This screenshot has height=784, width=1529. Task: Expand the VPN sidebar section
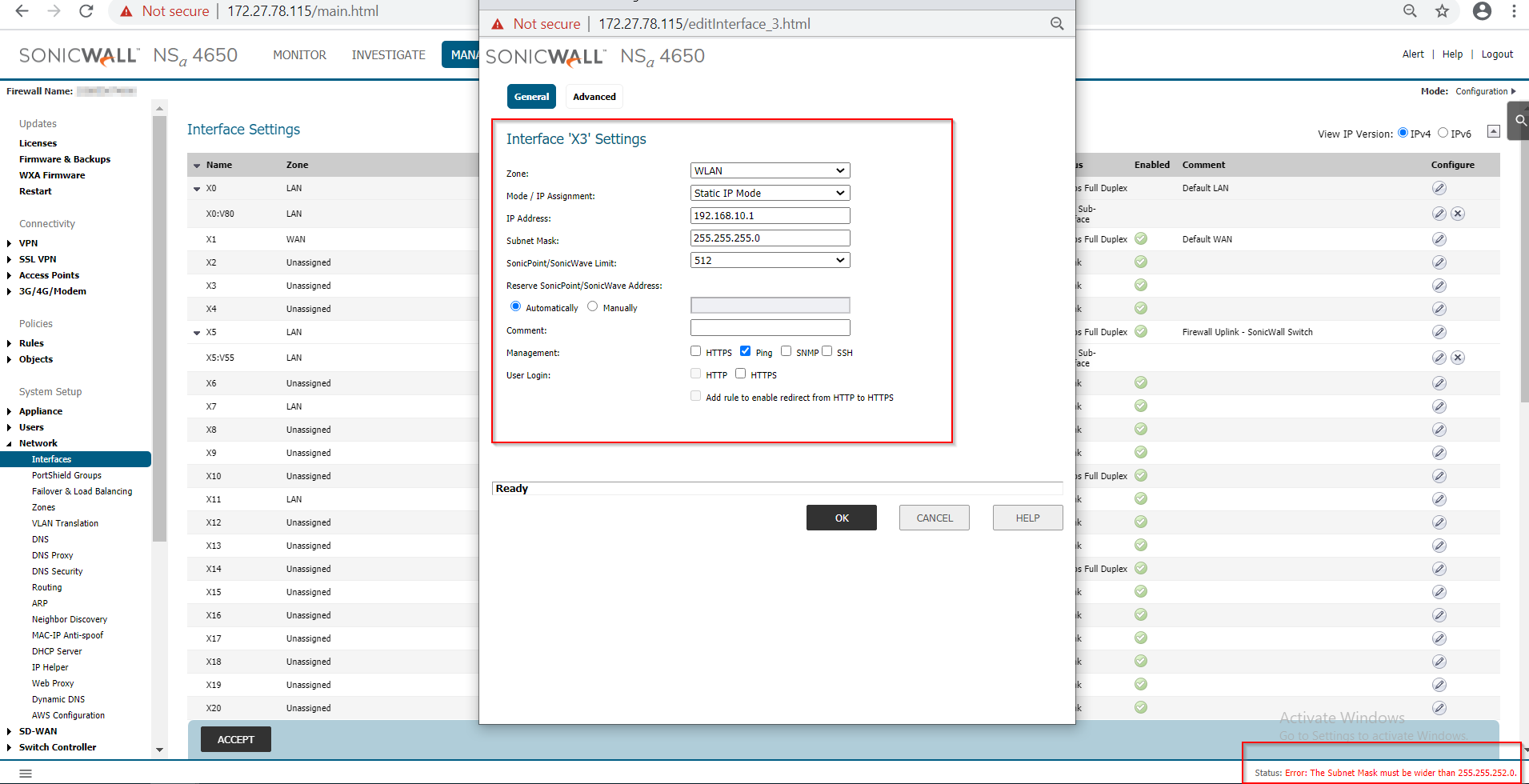coord(10,243)
